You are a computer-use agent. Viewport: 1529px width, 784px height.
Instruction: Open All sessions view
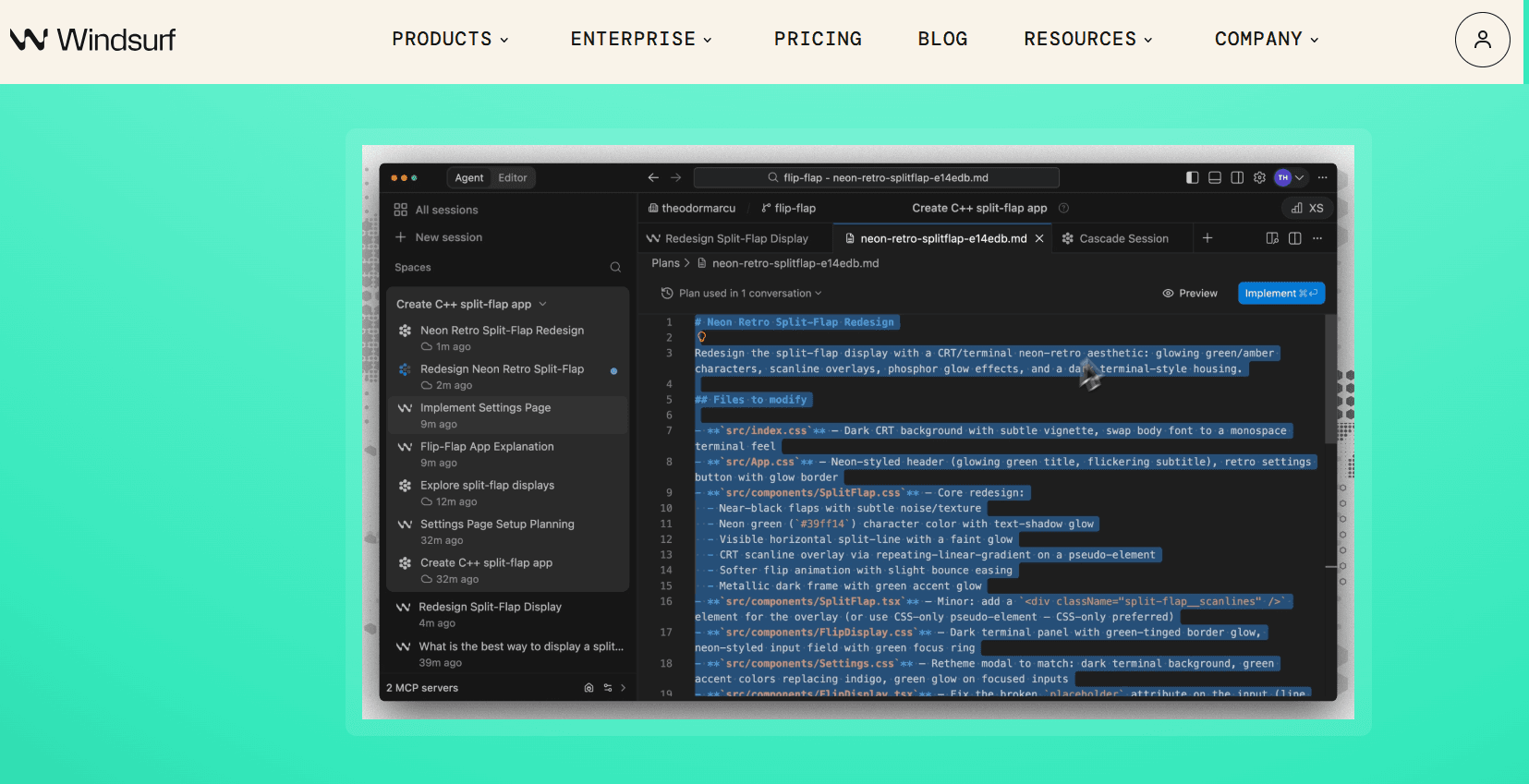[x=446, y=210]
